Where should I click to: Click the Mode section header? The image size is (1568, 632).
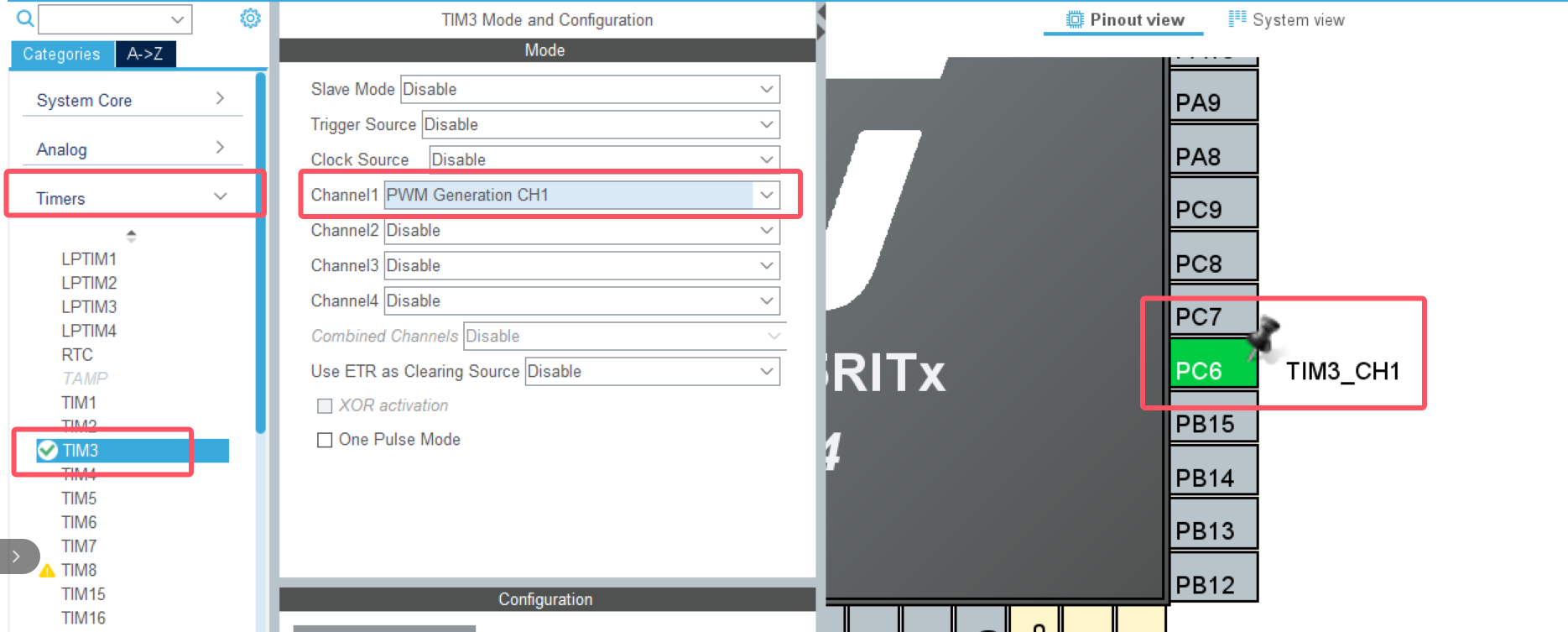(547, 50)
